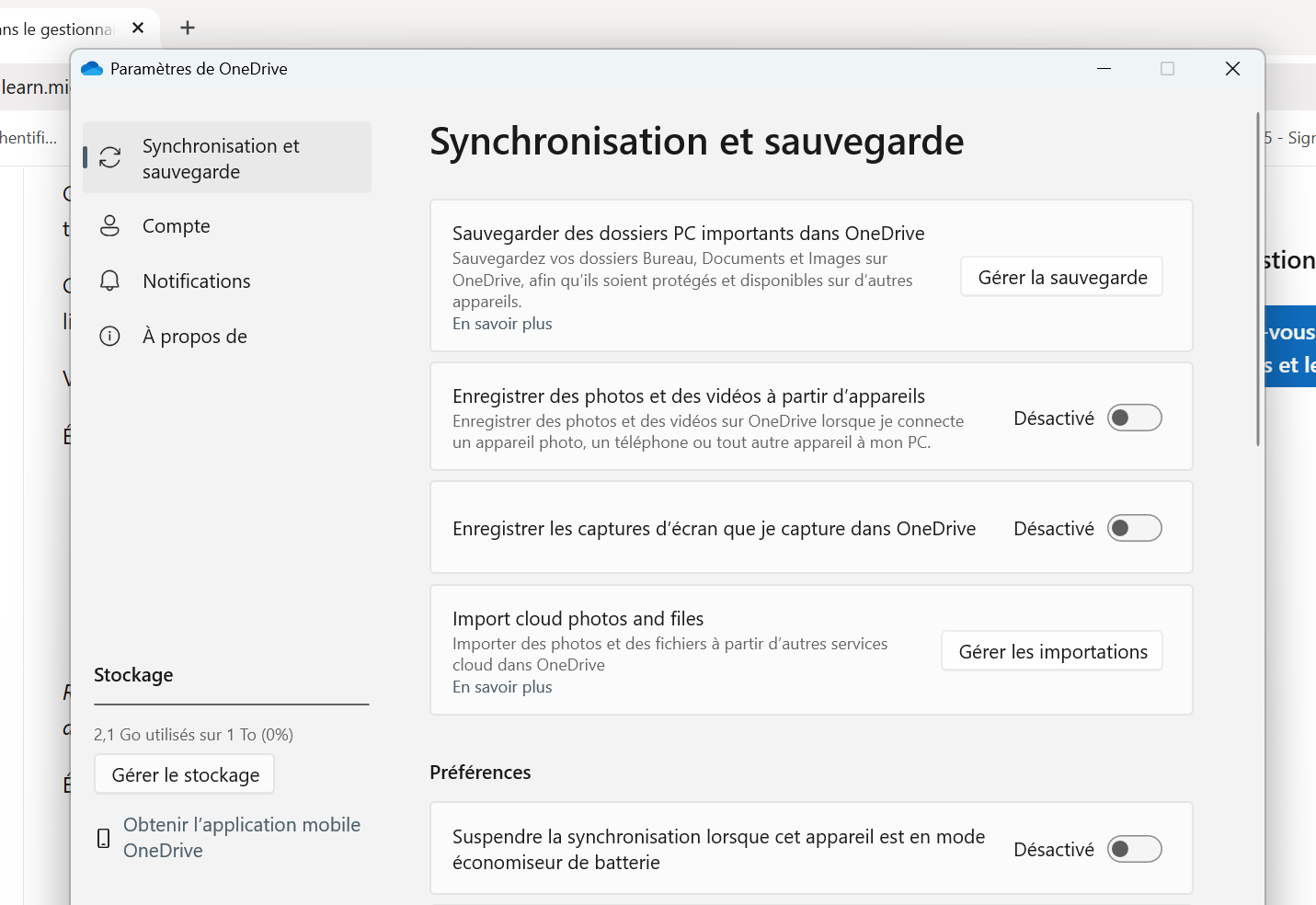Close the browser tab with the X icon
The height and width of the screenshot is (905, 1316).
[x=138, y=28]
